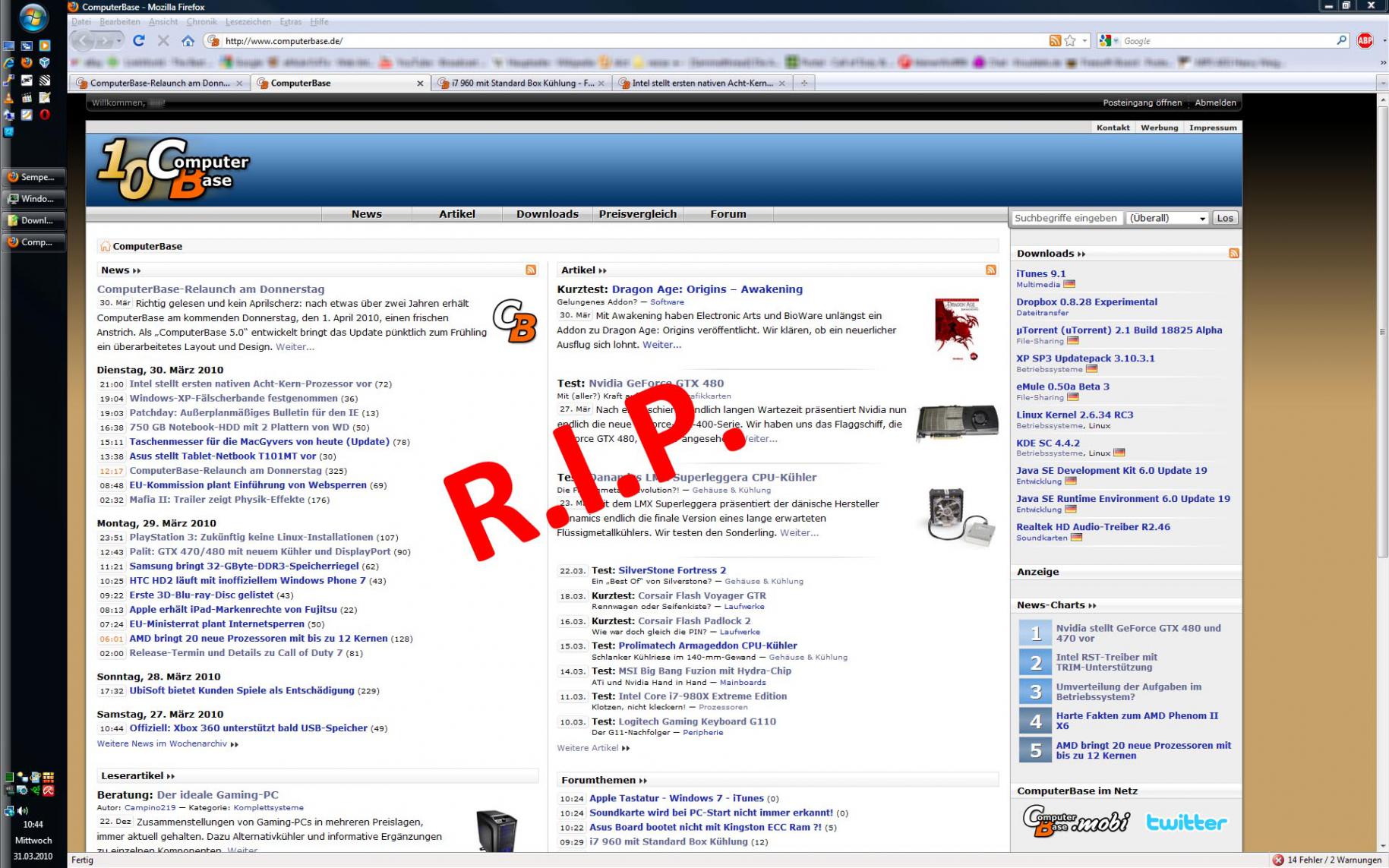Launch Firefox from the quick launch icons
Screen dimensions: 1389x868
tap(27, 62)
